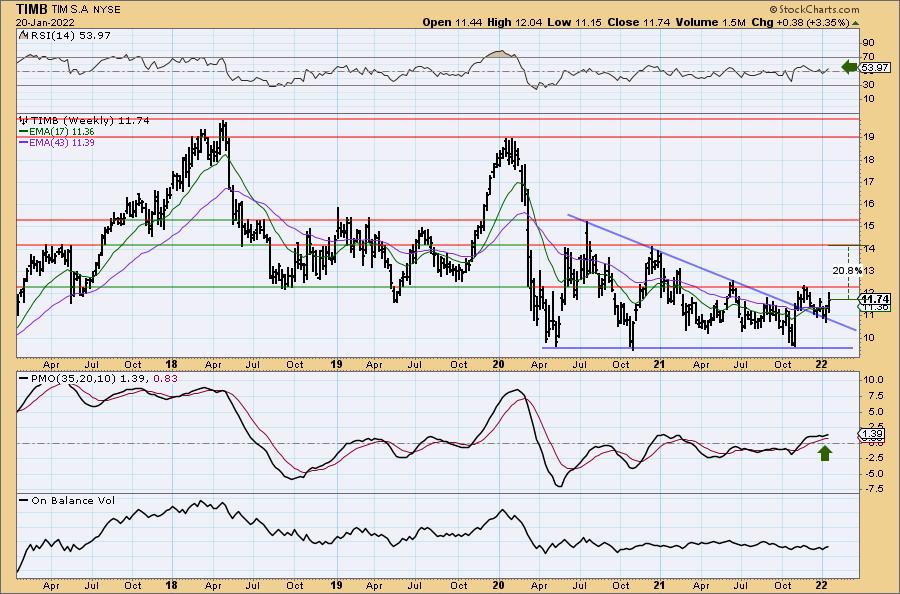Image resolution: width=900 pixels, height=594 pixels.
Task: Click the 1.39 PMO value tag on axis
Action: (872, 433)
